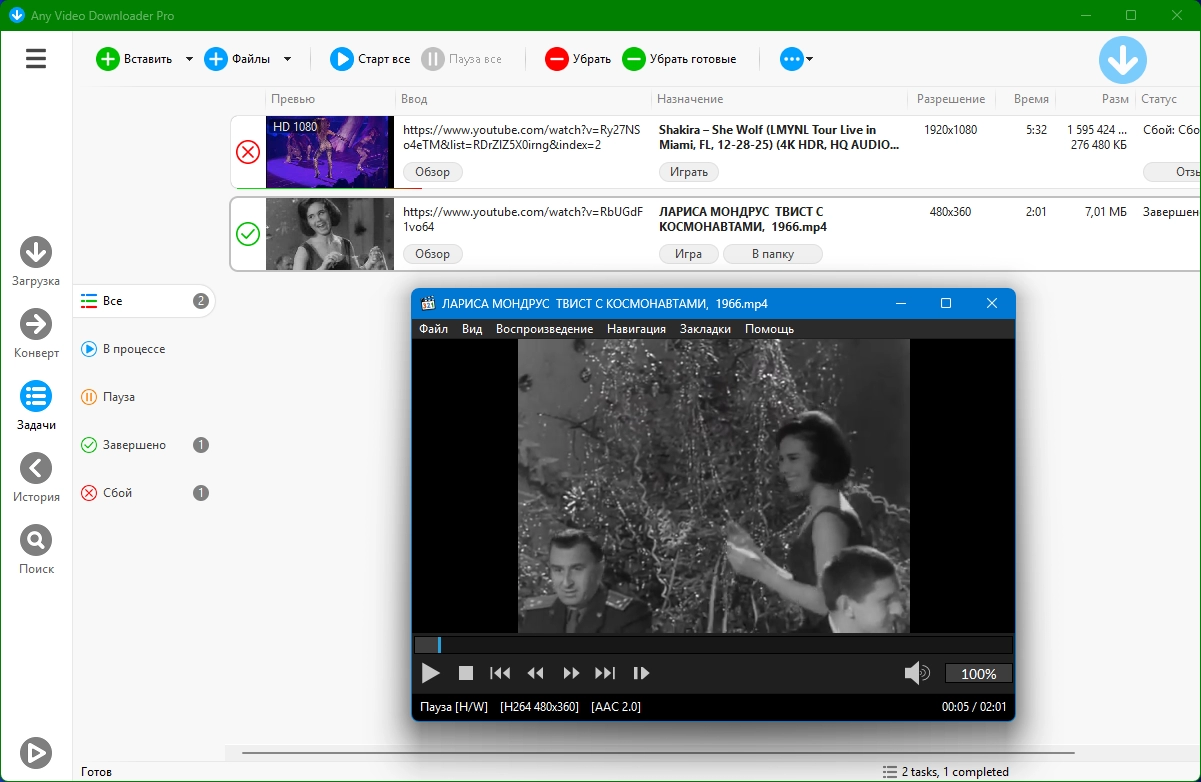
Task: Open the Конверт section in the sidebar
Action: (x=36, y=334)
